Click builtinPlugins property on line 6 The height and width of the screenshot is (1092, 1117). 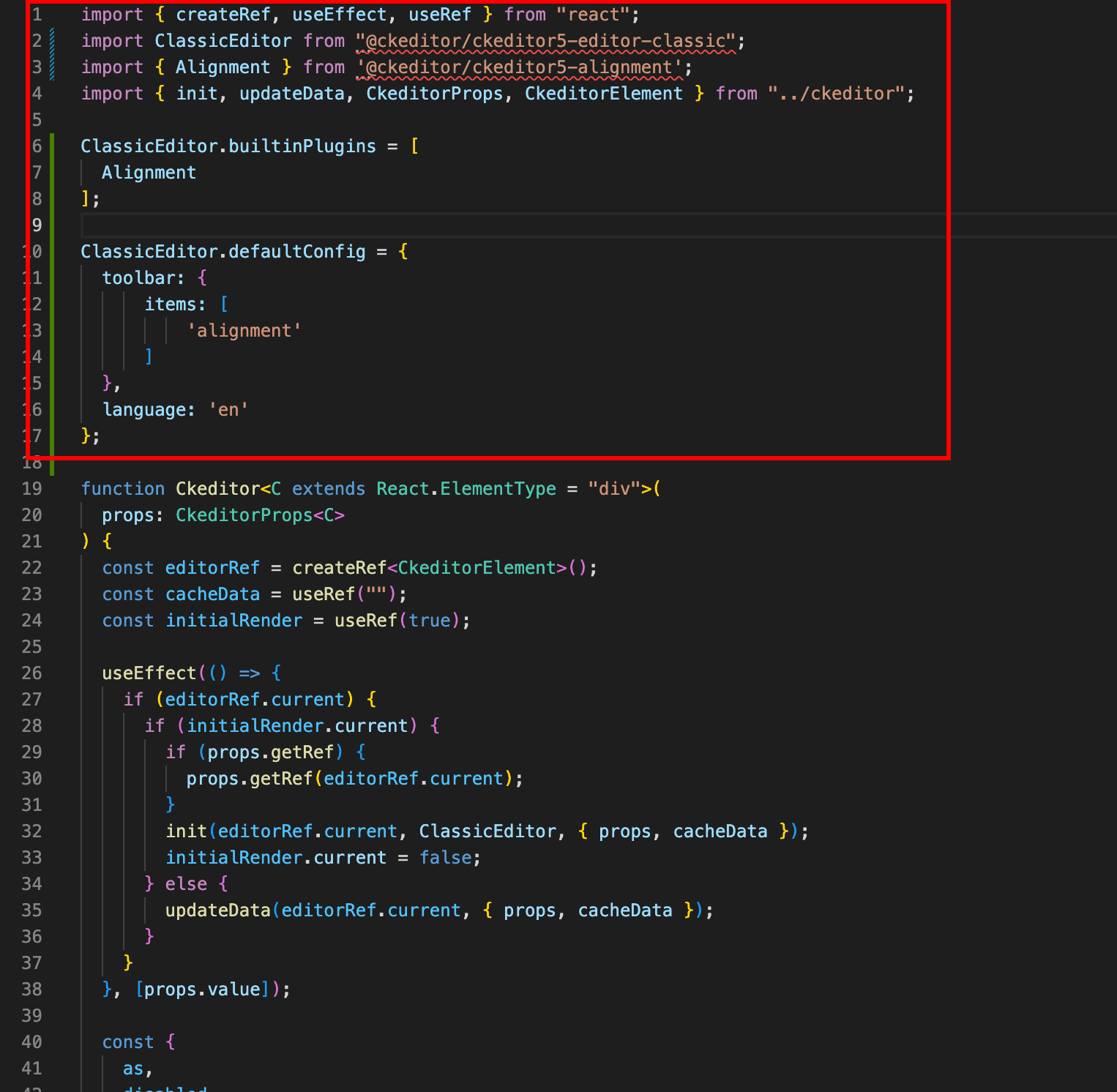pos(302,146)
